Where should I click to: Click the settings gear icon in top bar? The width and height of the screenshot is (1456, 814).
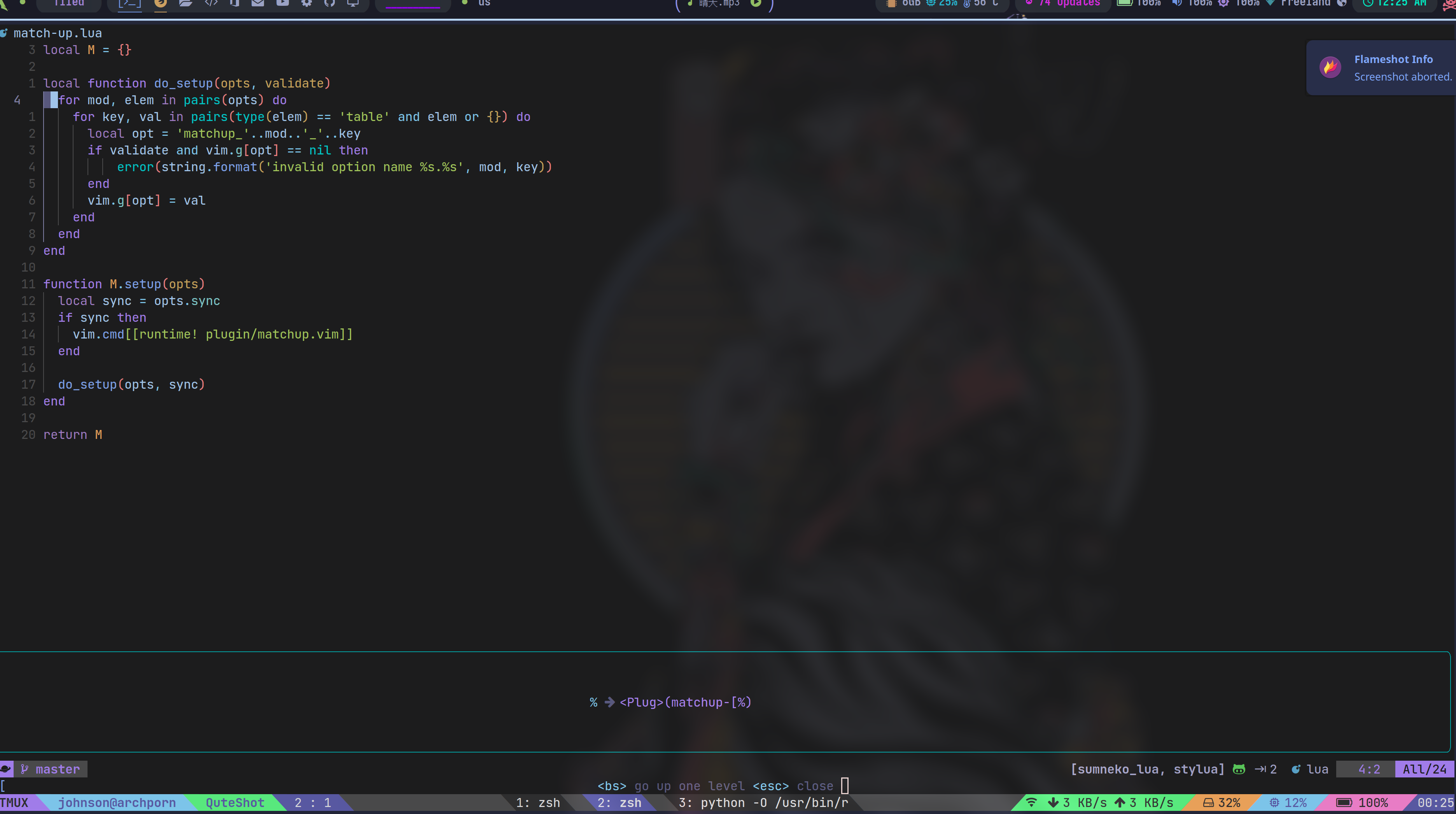click(x=306, y=4)
